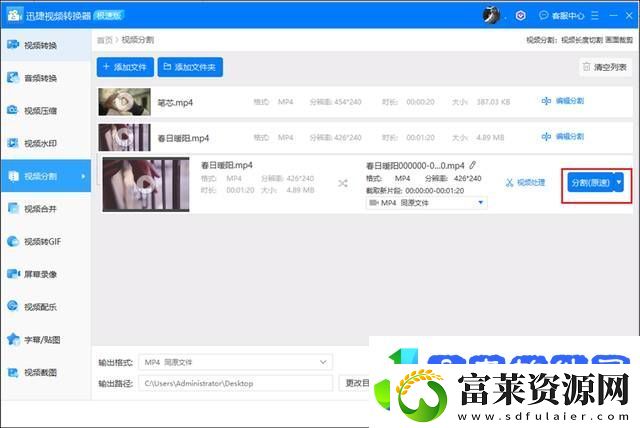This screenshot has height=428, width=640.
Task: Open 音频转换 in the sidebar
Action: (45, 78)
